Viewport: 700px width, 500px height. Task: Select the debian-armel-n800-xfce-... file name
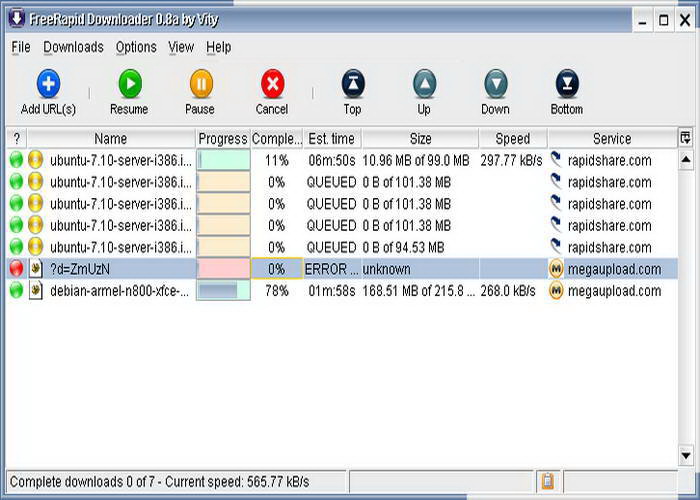coord(119,291)
